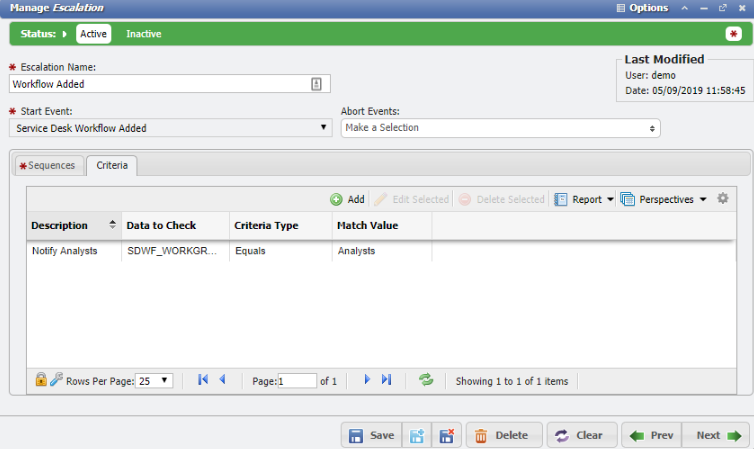The image size is (754, 449).
Task: Select the Notify Analysts criteria row
Action: [64, 251]
